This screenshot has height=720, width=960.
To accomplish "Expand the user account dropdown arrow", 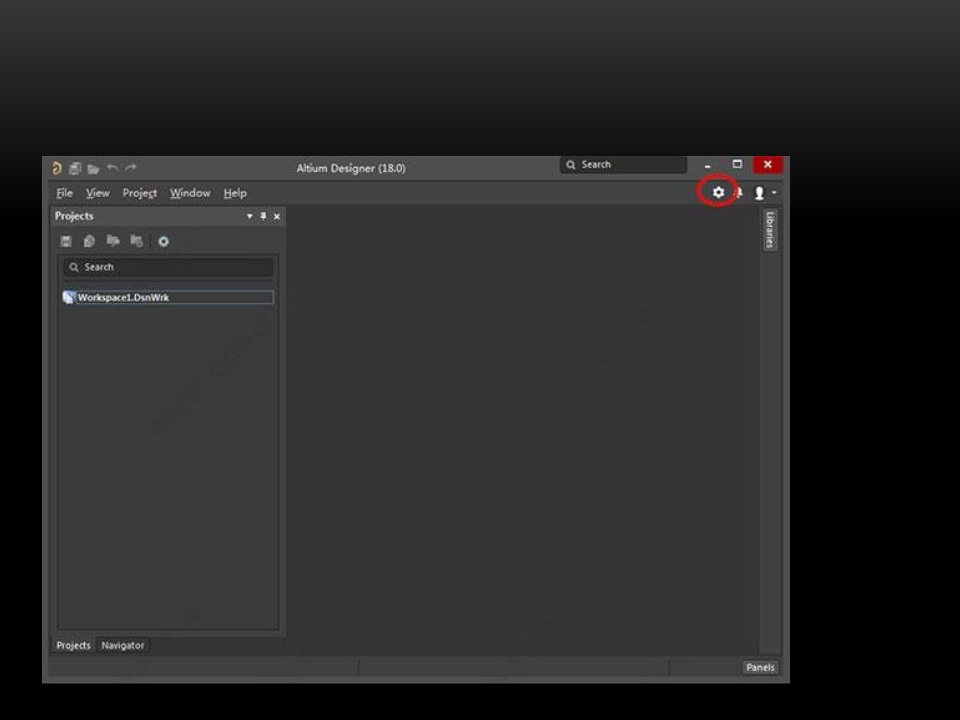I will [x=774, y=193].
